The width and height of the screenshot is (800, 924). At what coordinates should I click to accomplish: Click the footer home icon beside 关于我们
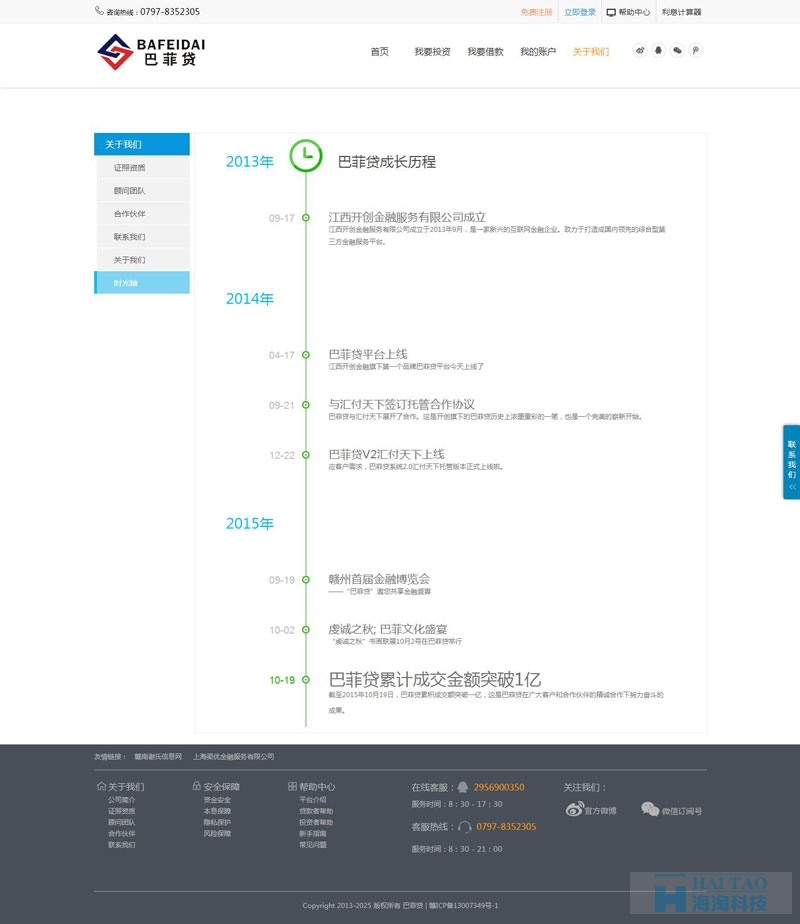pyautogui.click(x=101, y=786)
